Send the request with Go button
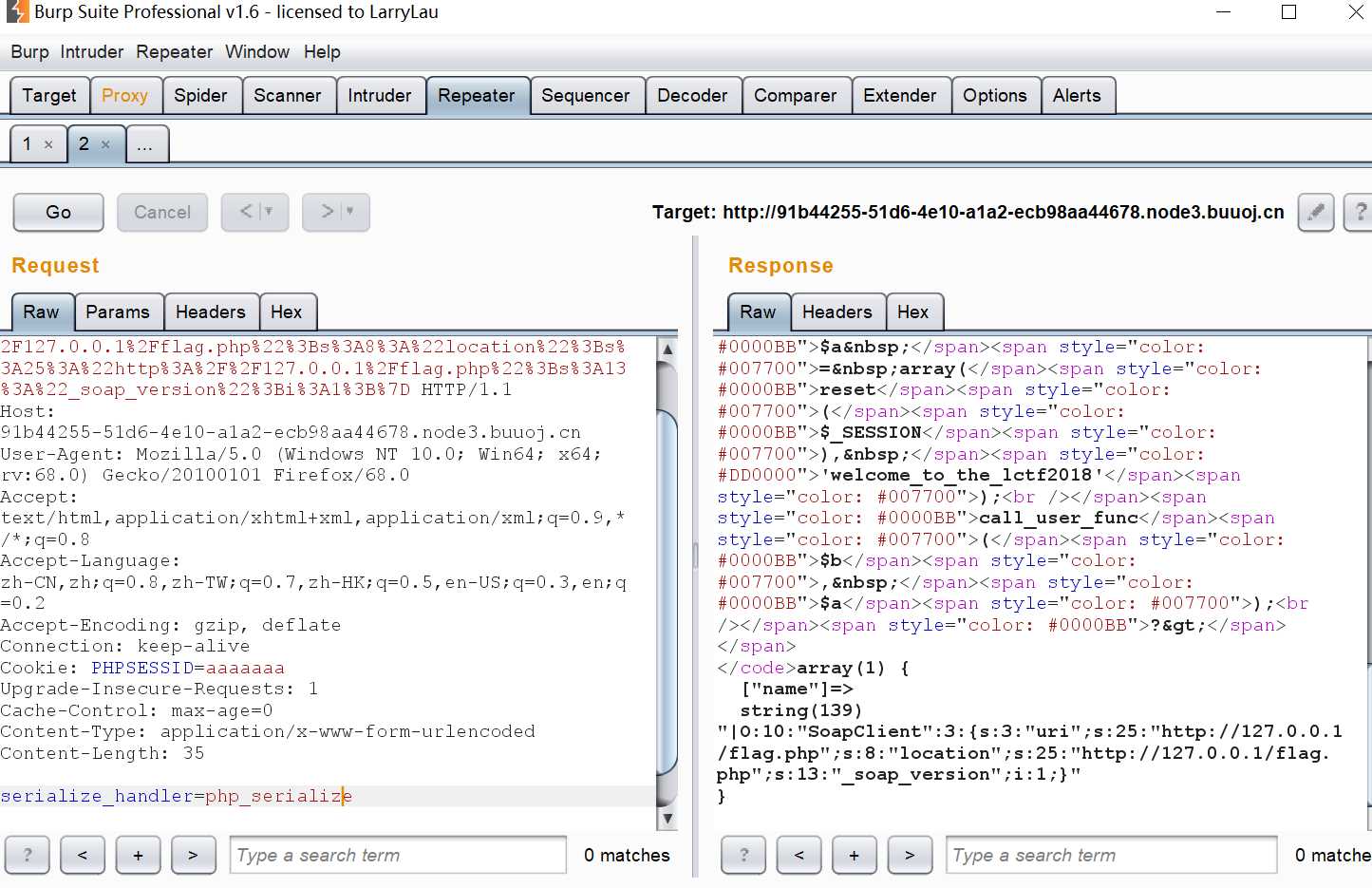This screenshot has width=1372, height=888. coord(59,212)
